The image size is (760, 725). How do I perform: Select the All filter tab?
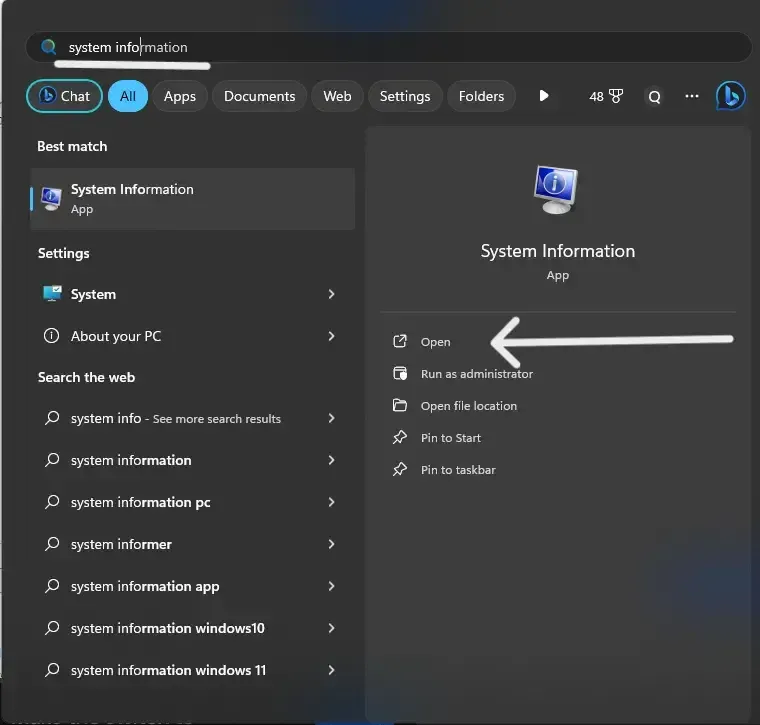pyautogui.click(x=128, y=96)
